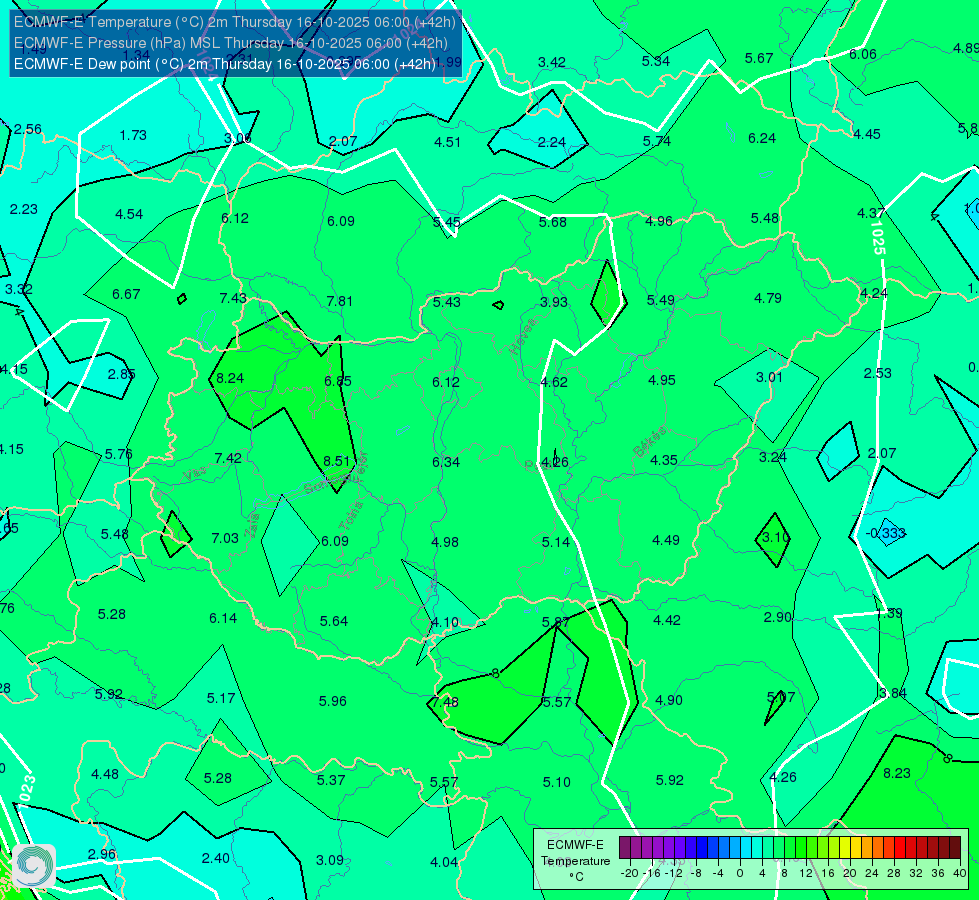Click the -0.333 temperature value
Viewport: 979px width, 900px height.
pos(885,533)
